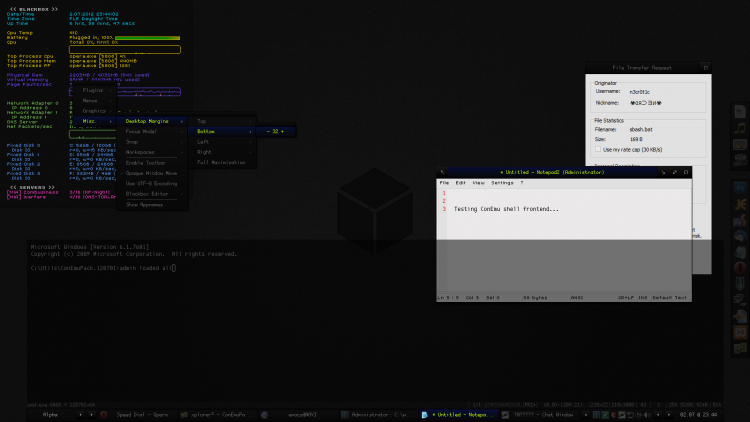Open Notepad2 Settings menu
The width and height of the screenshot is (750, 422).
502,183
